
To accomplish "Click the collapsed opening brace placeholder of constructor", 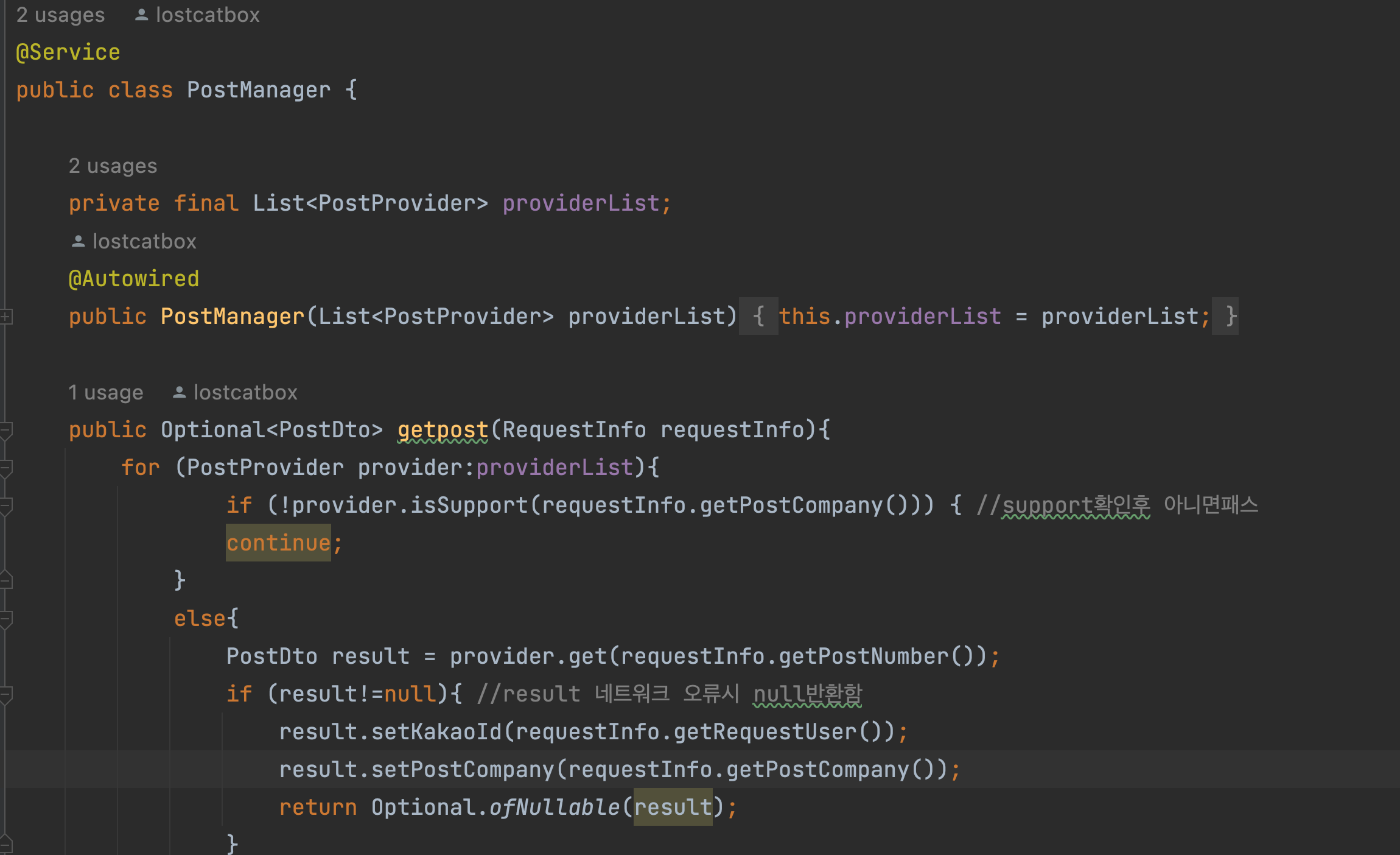I will (758, 316).
